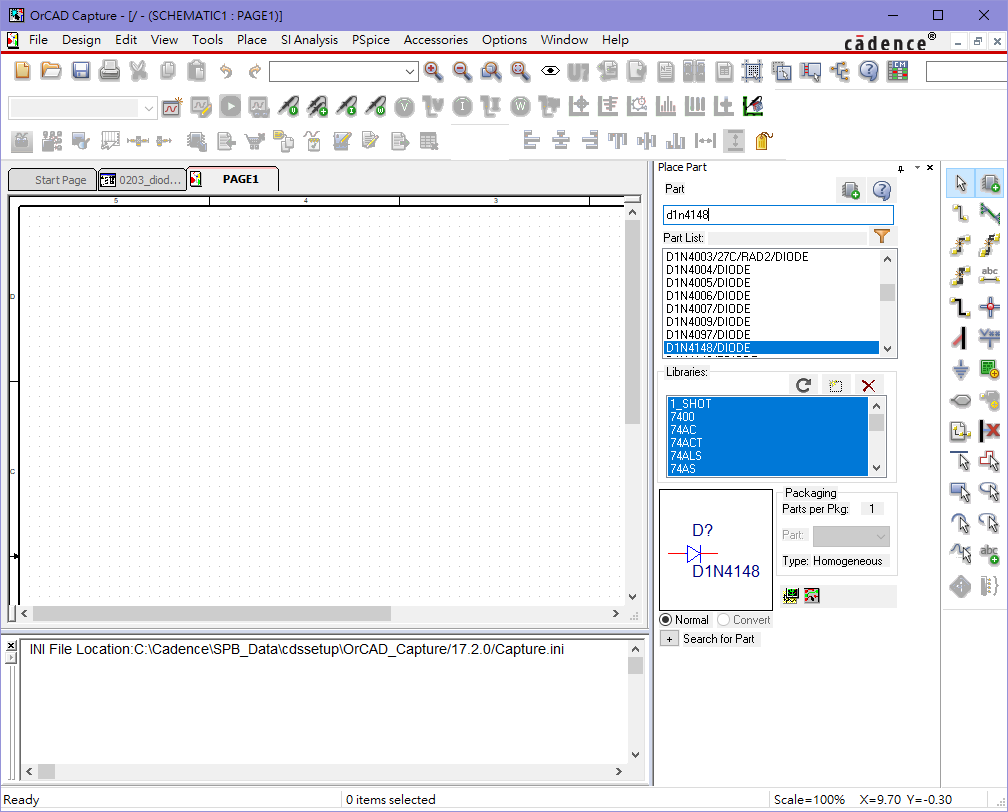Refresh the libraries list
This screenshot has width=1008, height=812.
(x=803, y=385)
